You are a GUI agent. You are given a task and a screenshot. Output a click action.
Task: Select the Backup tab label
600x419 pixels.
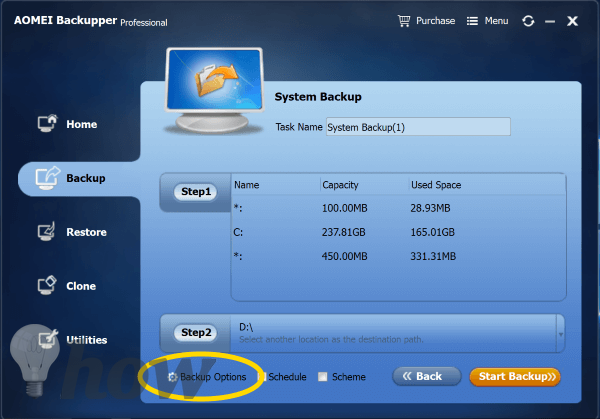86,178
